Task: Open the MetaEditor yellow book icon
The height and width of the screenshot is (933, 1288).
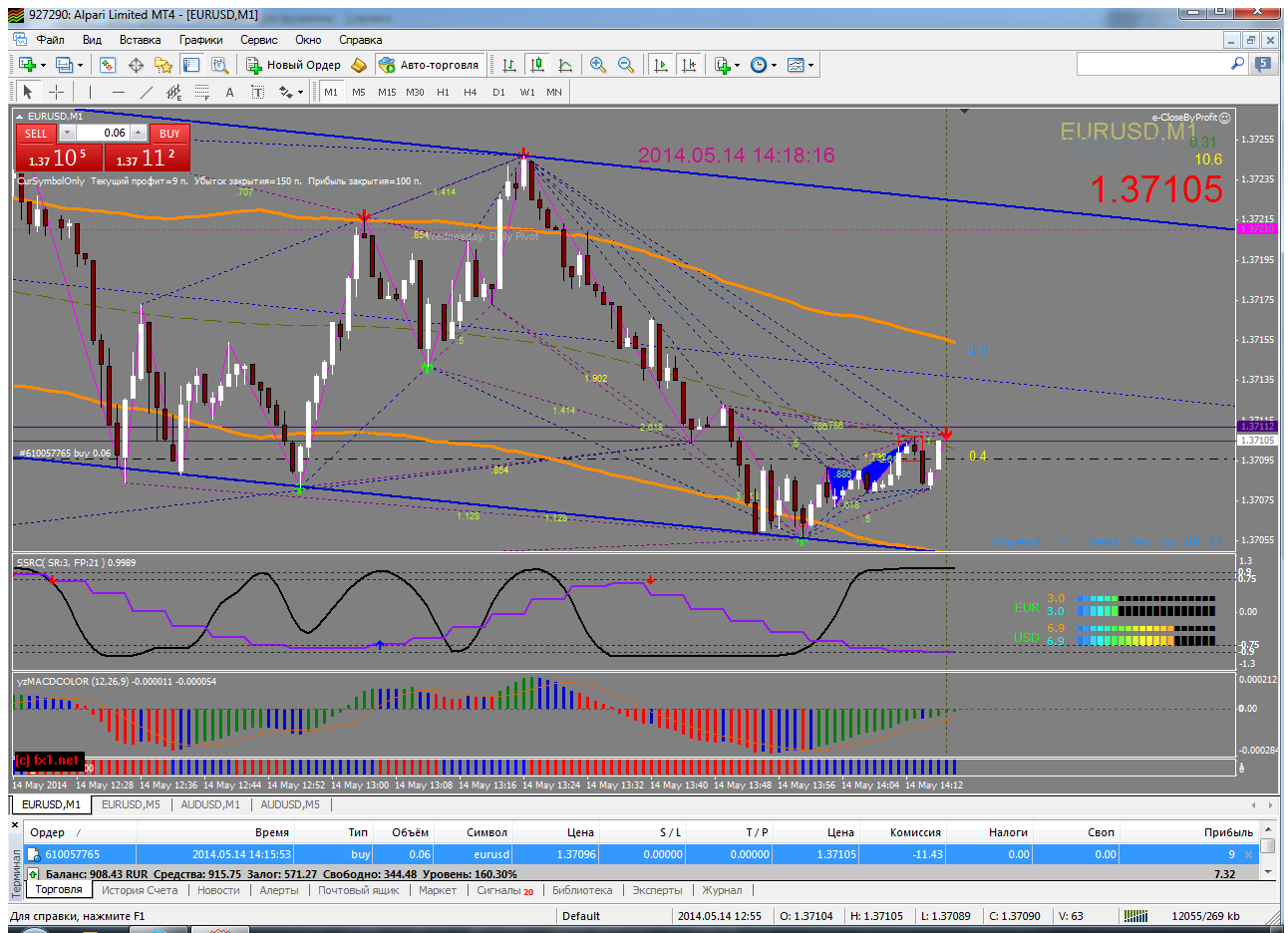Action: [x=359, y=65]
